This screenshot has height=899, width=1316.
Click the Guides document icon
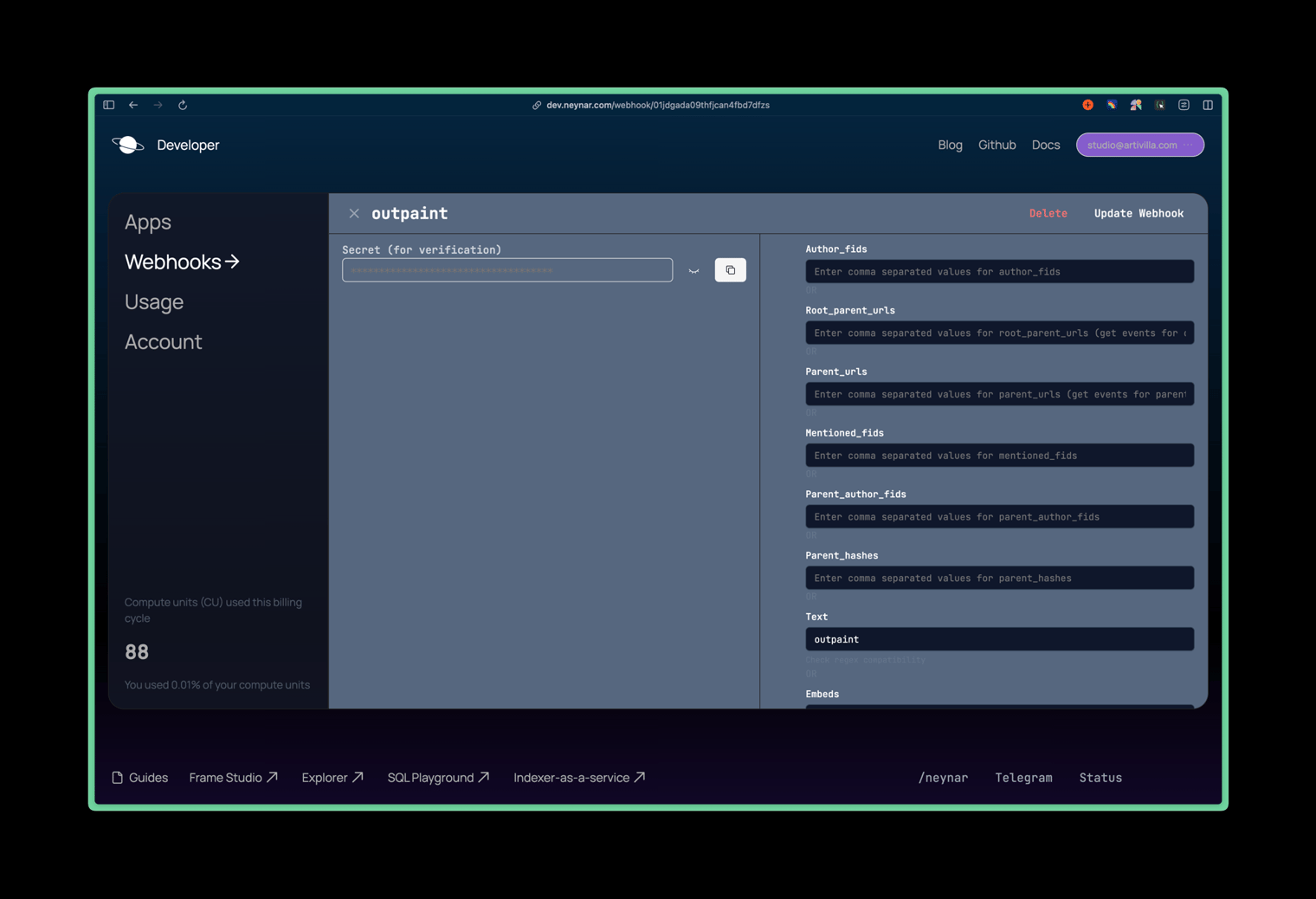coord(118,778)
